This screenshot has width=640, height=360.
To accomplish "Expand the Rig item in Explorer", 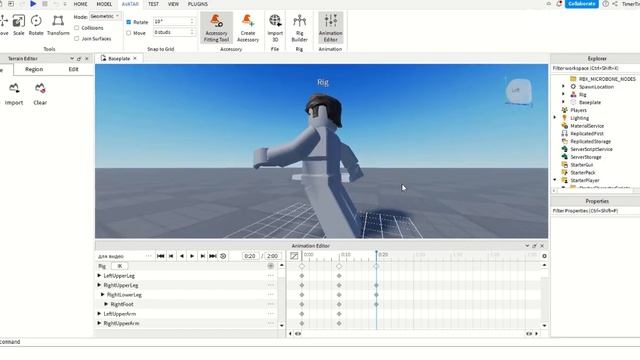I will (563, 94).
